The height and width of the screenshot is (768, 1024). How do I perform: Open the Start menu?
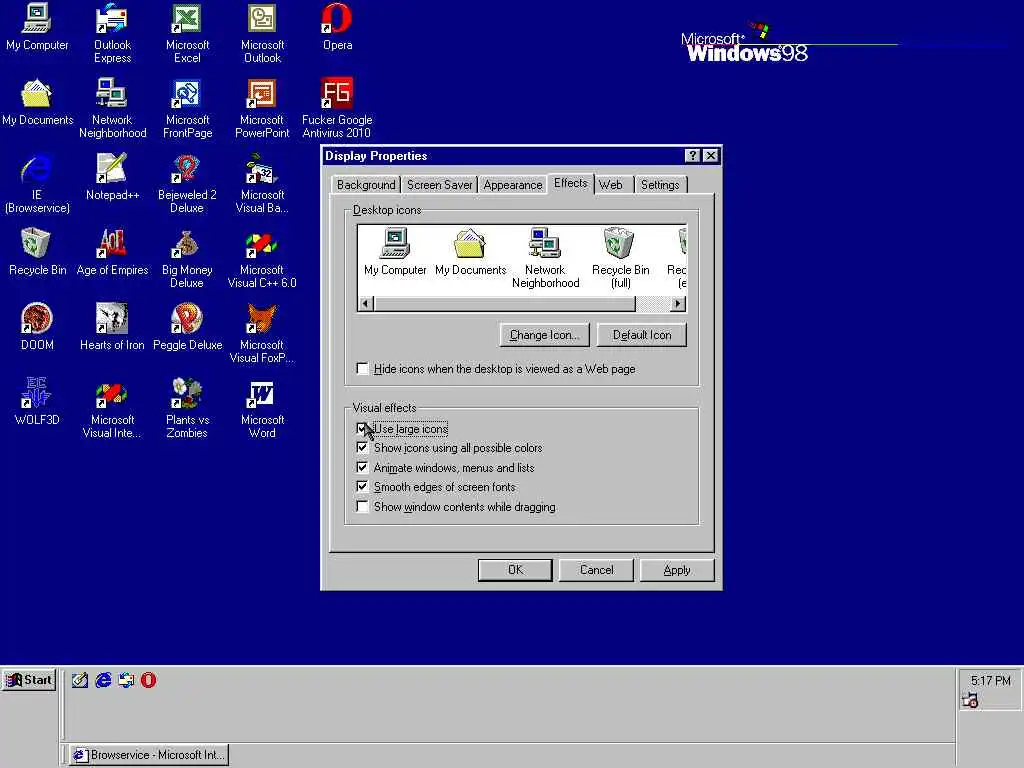click(x=29, y=680)
